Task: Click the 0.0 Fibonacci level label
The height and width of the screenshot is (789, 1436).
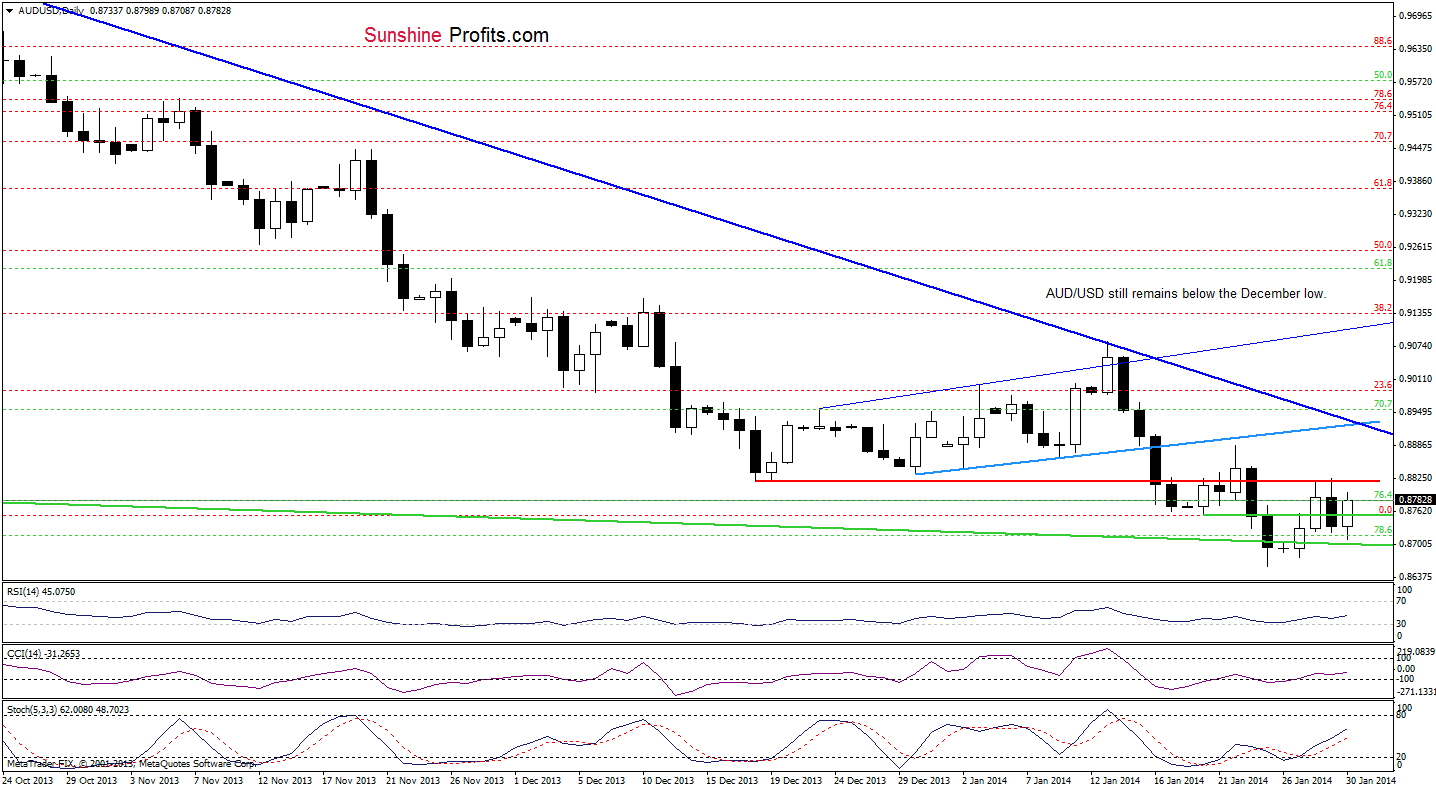Action: (x=1385, y=510)
